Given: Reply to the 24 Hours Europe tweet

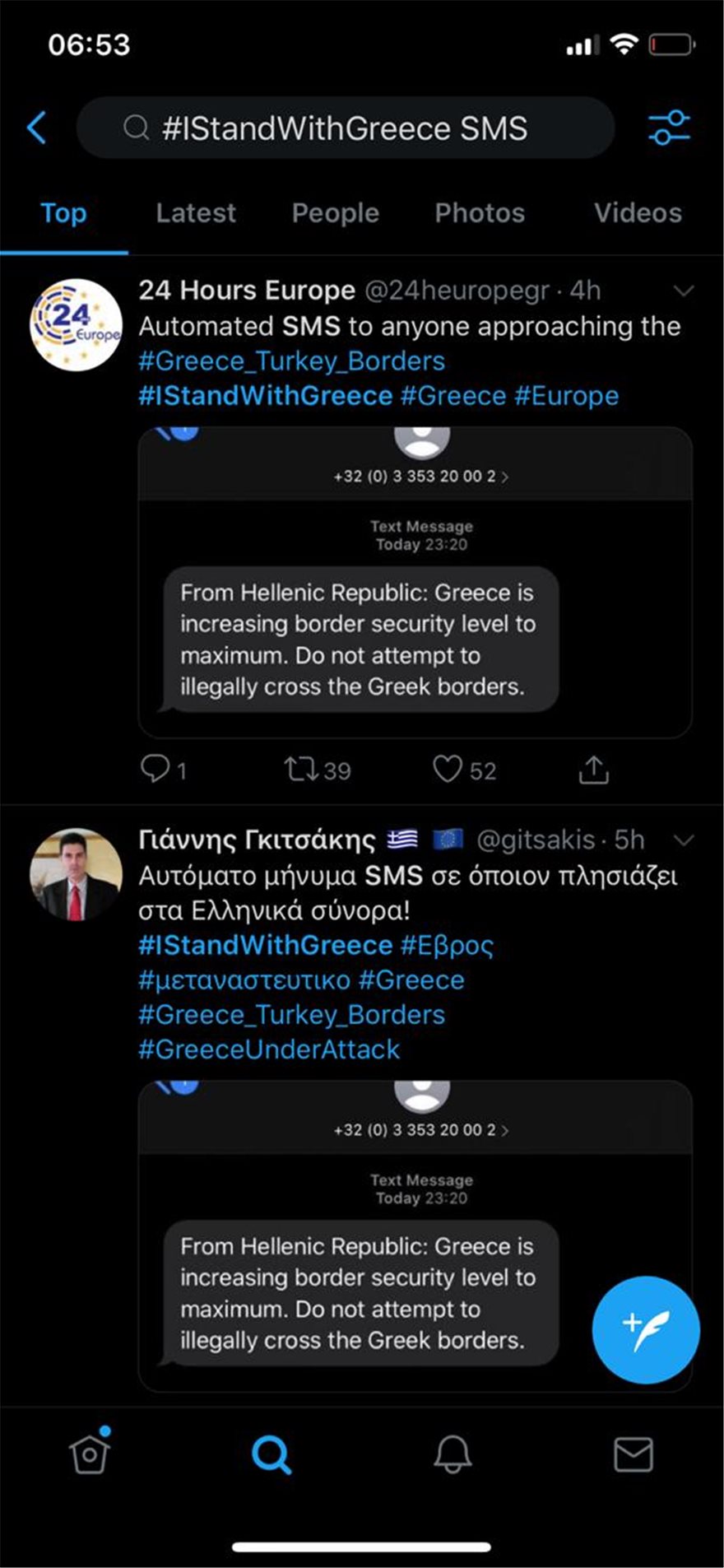Looking at the screenshot, I should [155, 770].
